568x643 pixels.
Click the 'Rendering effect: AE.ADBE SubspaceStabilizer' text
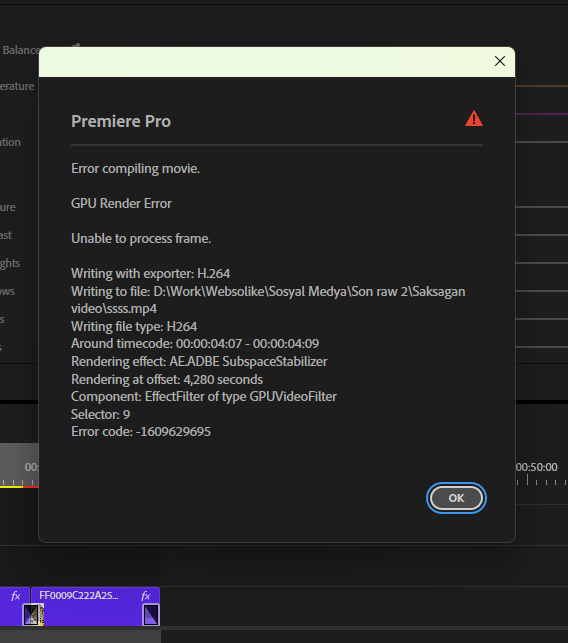tap(199, 362)
